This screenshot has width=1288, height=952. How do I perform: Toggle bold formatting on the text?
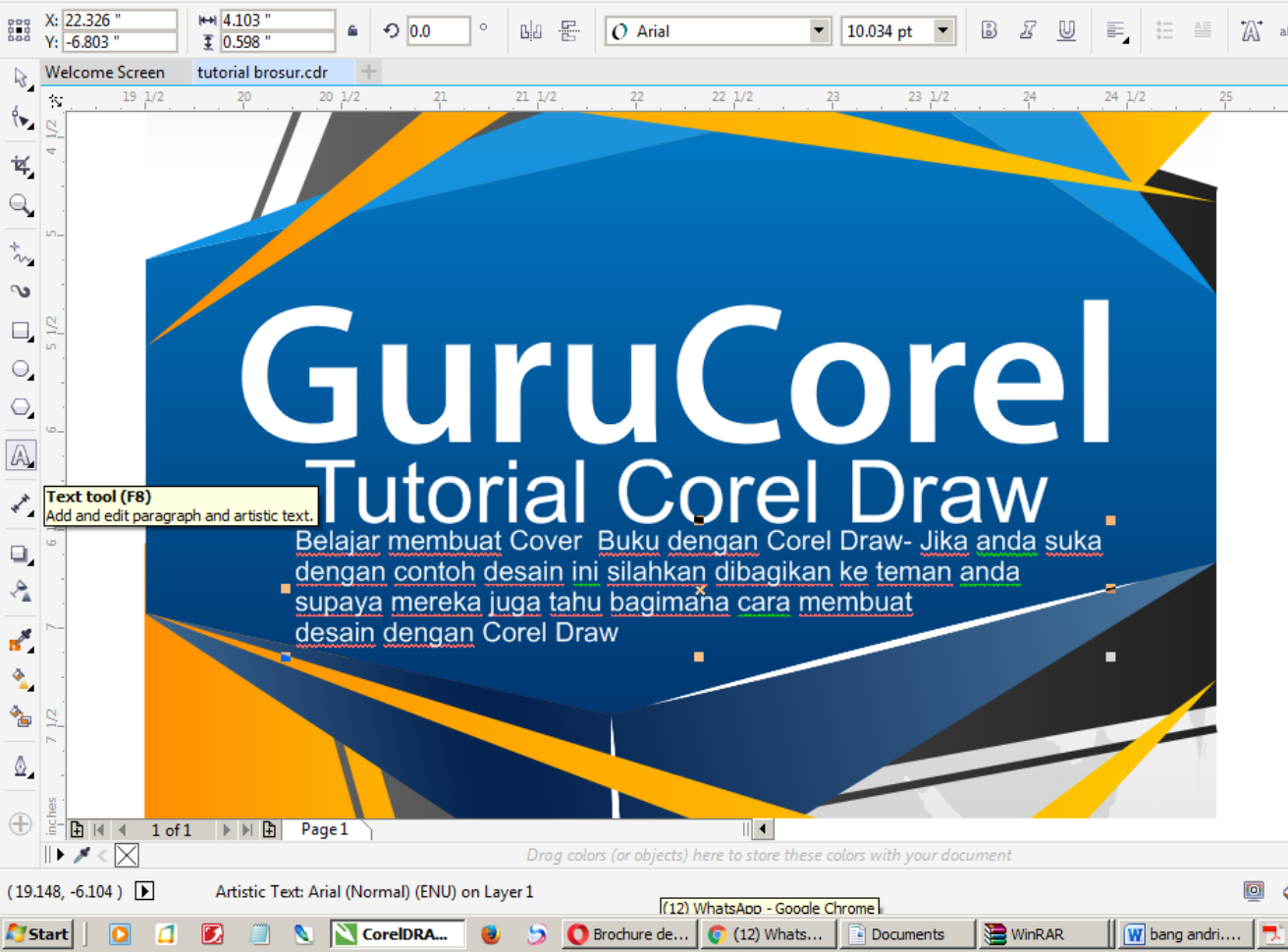989,30
